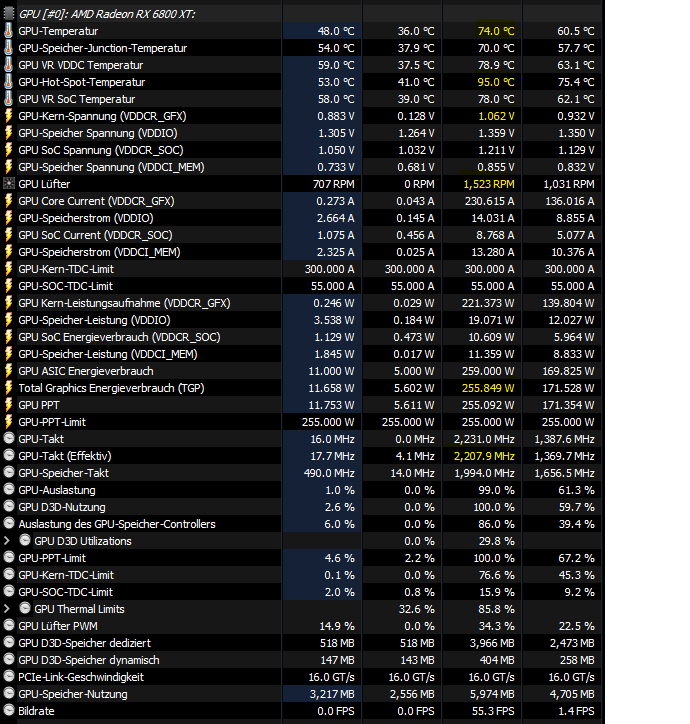Click thermometer icon of GPU-Speicher-Junction-Temperatur

(8, 48)
